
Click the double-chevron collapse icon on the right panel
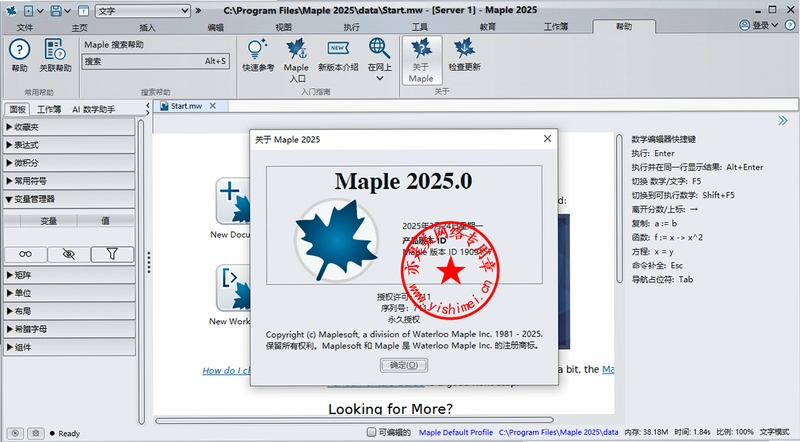pos(783,120)
